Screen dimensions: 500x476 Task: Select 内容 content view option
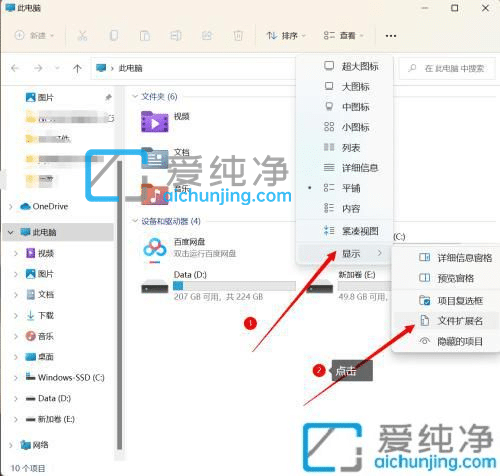[344, 209]
